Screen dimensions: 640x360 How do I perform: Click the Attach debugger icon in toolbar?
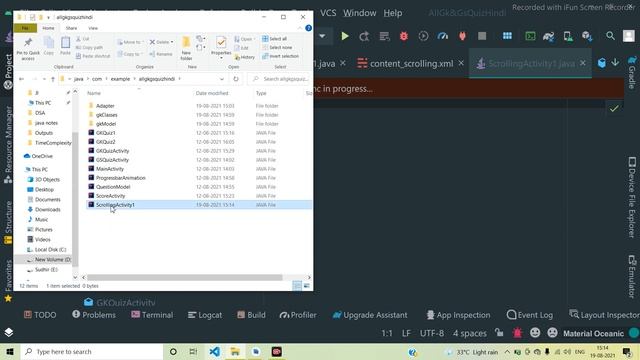point(462,36)
